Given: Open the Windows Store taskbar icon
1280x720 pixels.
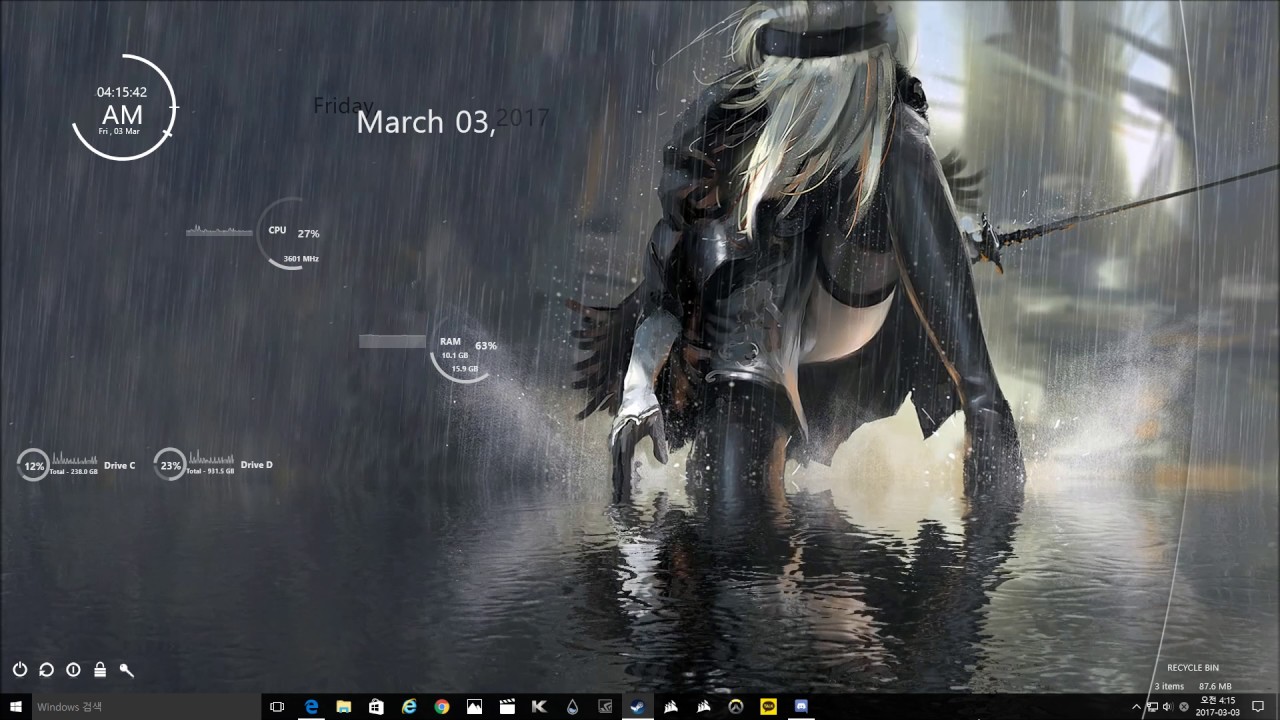Looking at the screenshot, I should coord(376,707).
